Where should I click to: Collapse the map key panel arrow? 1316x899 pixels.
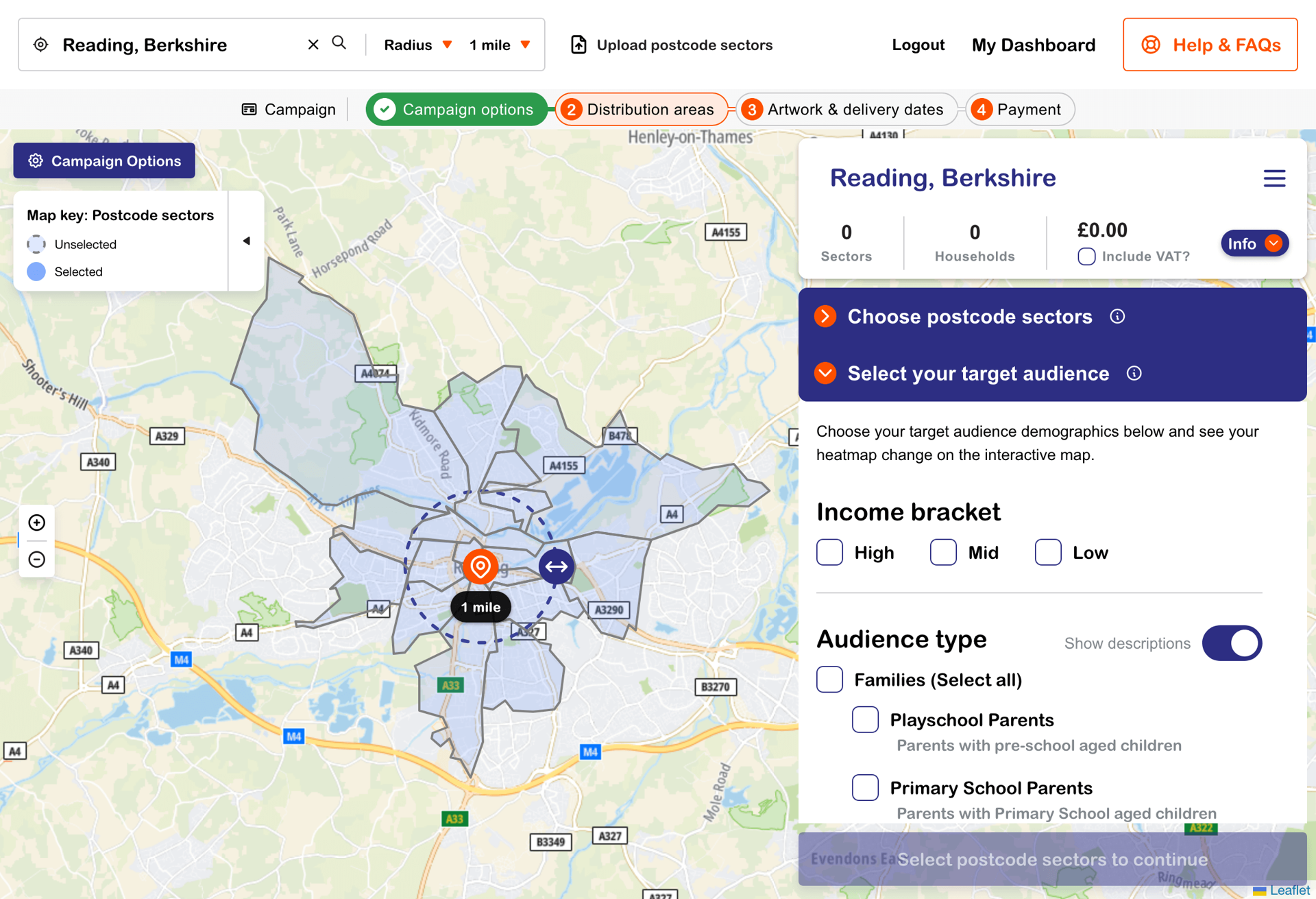pyautogui.click(x=245, y=241)
